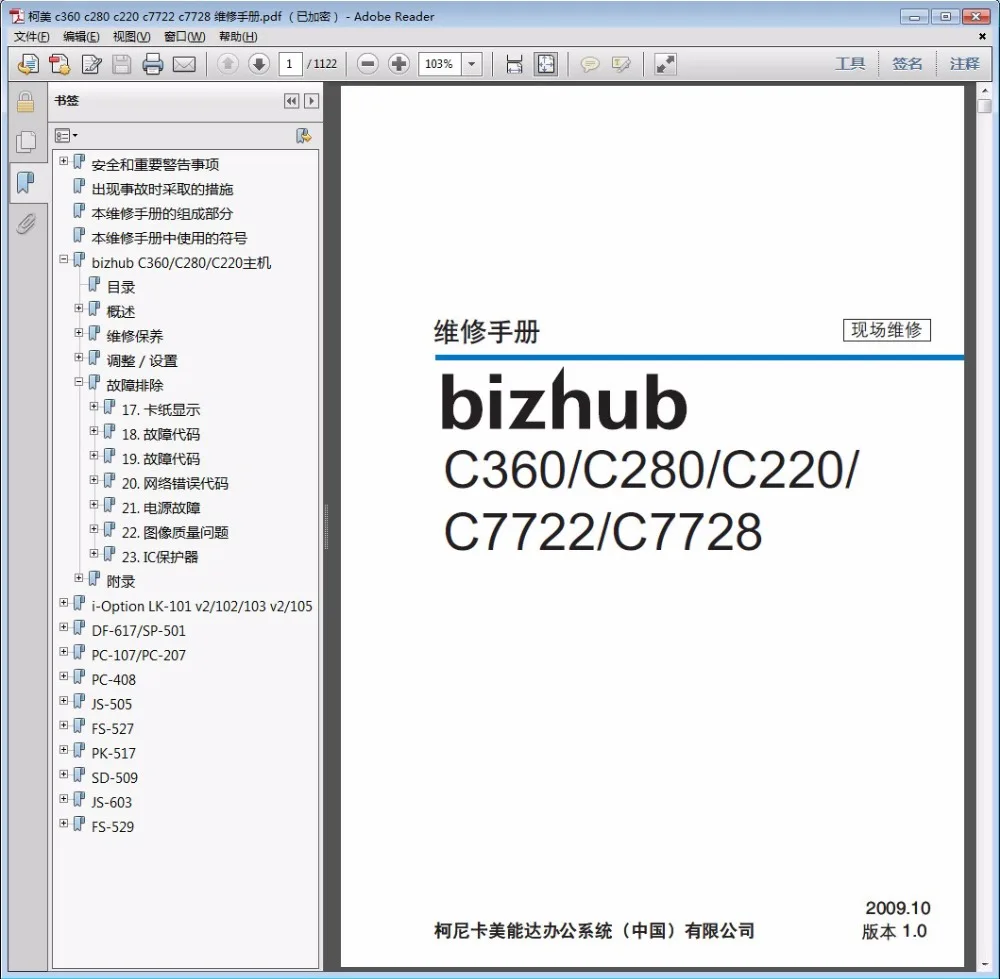Screen dimensions: 1000x979
Task: Expand the 22. 图像质量问题 bookmark
Action: click(94, 529)
